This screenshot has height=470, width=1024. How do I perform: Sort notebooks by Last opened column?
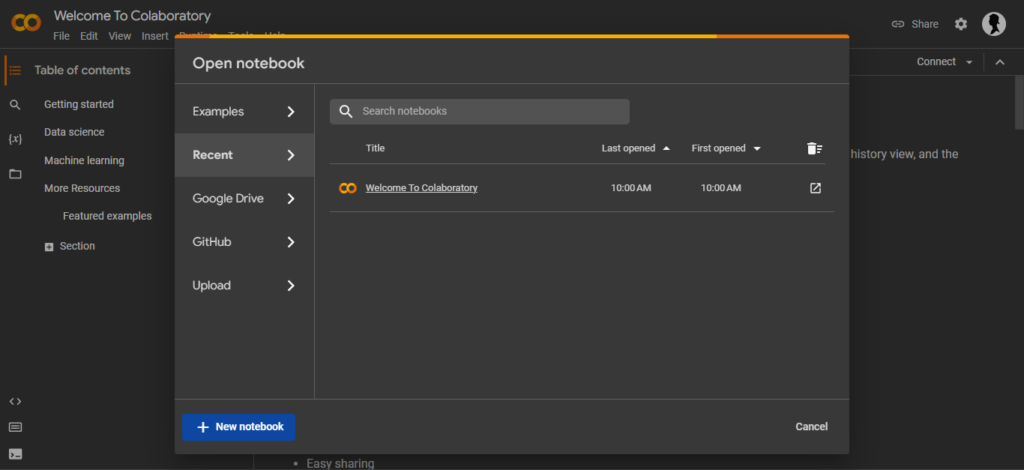(x=635, y=148)
